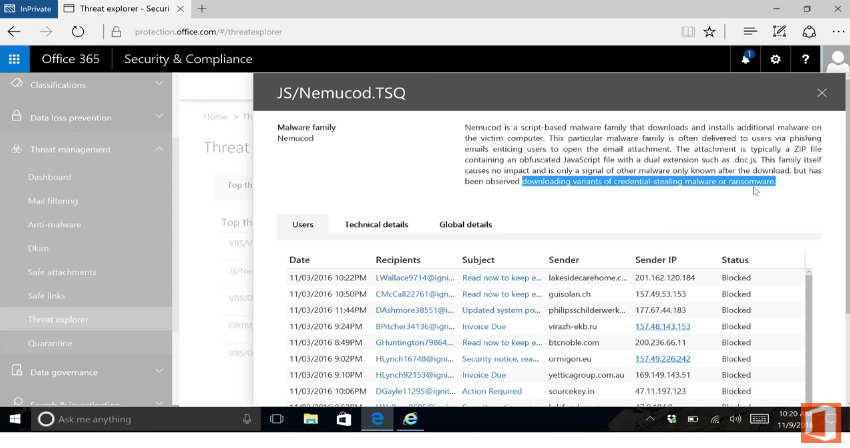Open recipient LWallace9714 link
850x448 pixels.
[412, 277]
